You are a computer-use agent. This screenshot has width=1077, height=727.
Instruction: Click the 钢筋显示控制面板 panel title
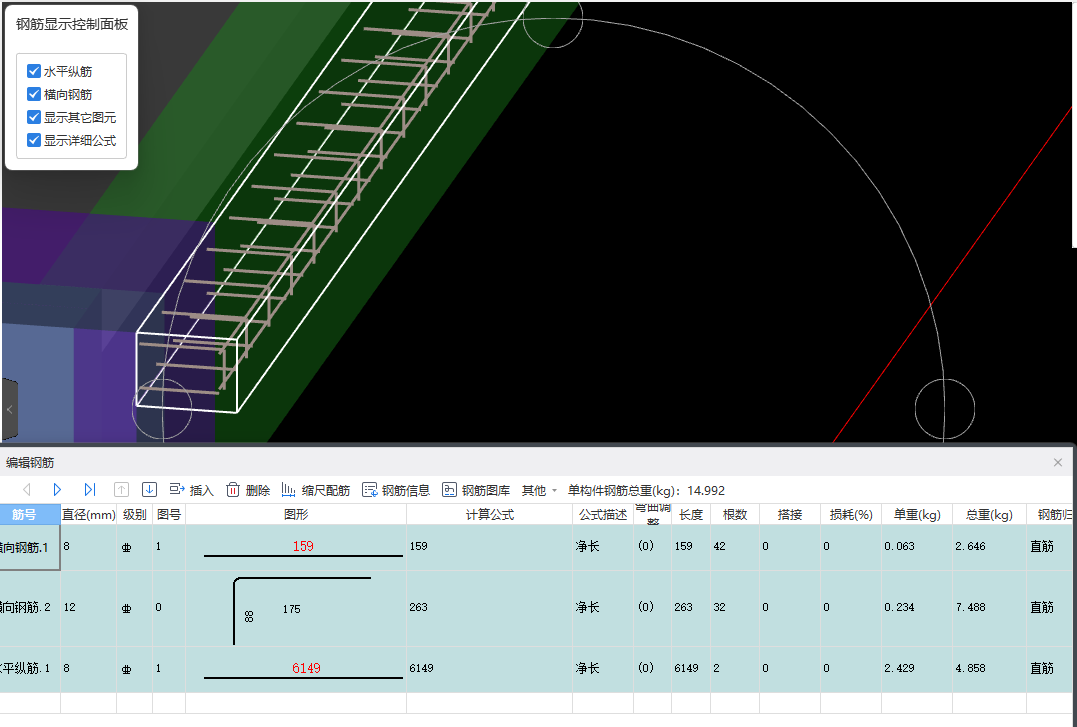click(x=72, y=24)
